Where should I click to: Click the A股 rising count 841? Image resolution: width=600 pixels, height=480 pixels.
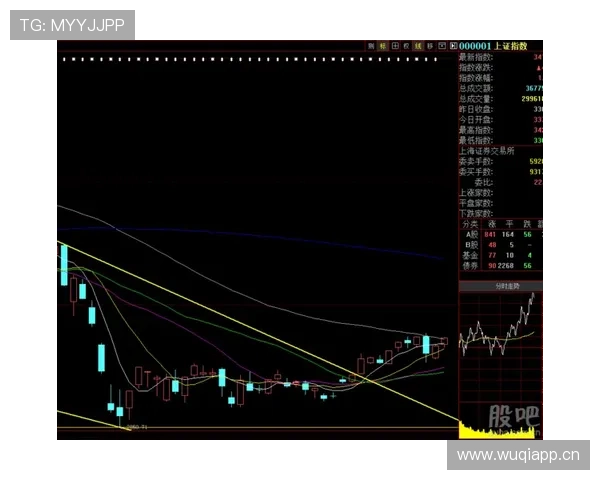[x=490, y=235]
